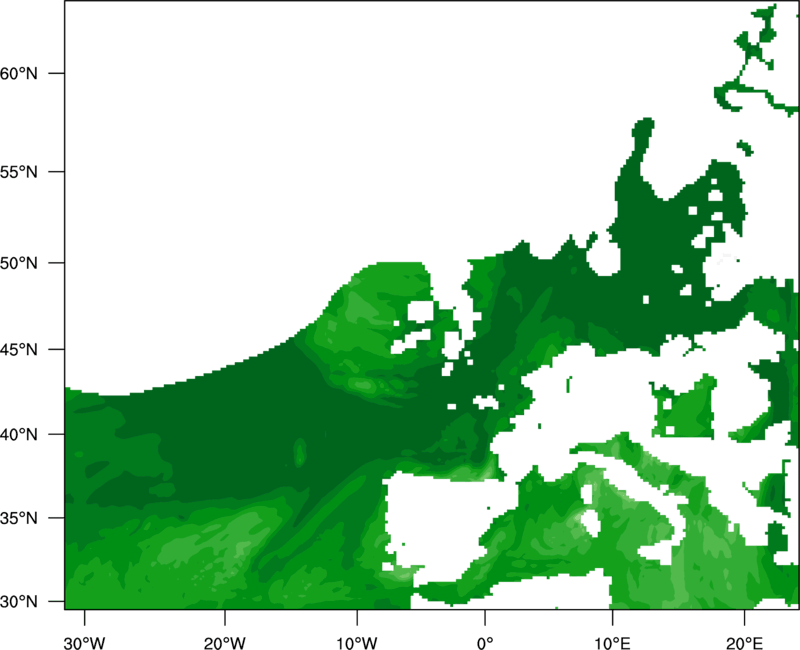Click the 30°W longitude label

coord(85,643)
